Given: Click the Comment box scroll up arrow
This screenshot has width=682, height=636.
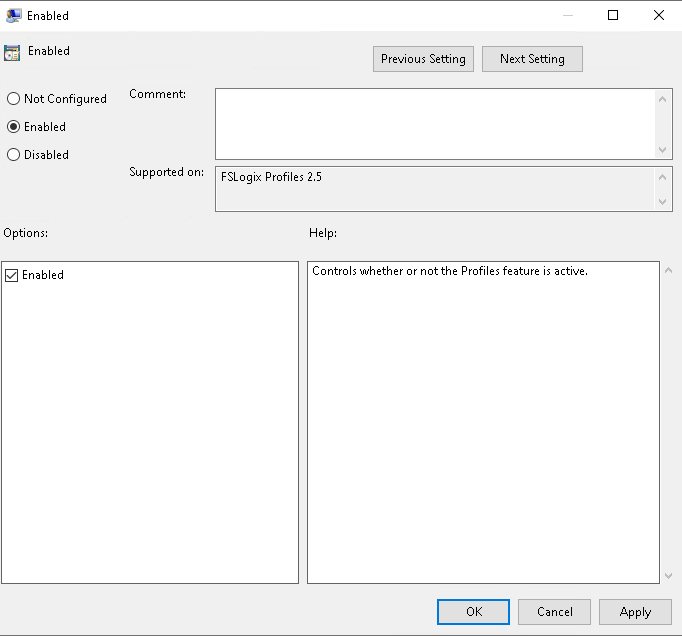Looking at the screenshot, I should point(662,99).
